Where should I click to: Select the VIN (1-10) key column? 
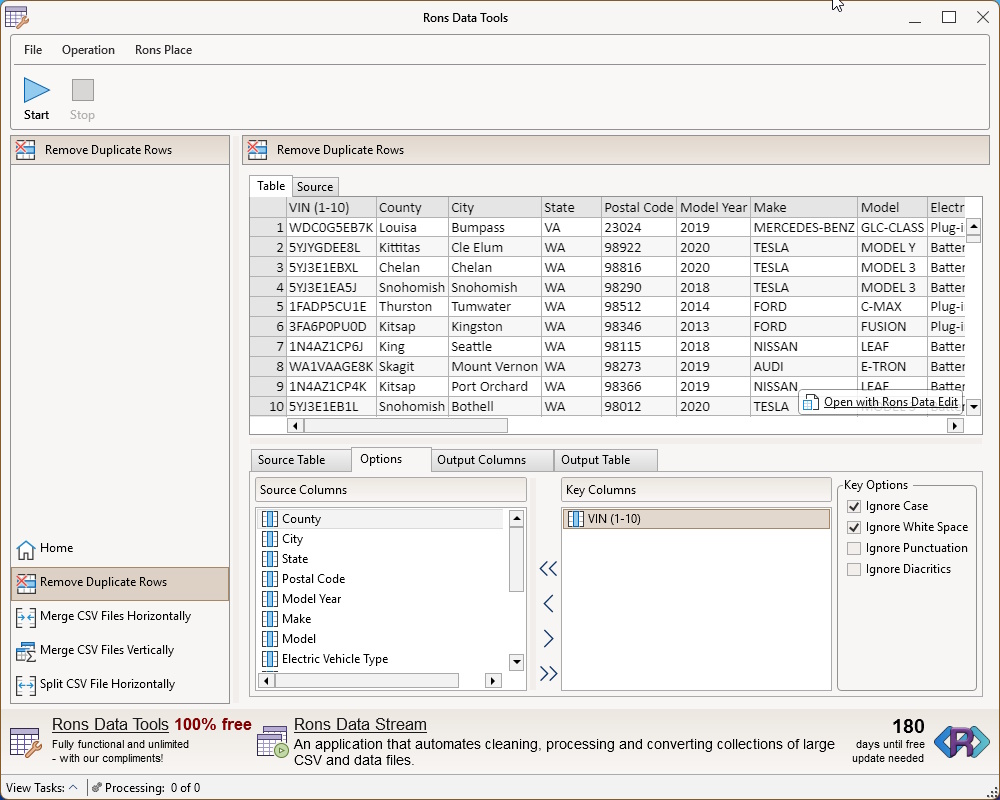coord(696,519)
